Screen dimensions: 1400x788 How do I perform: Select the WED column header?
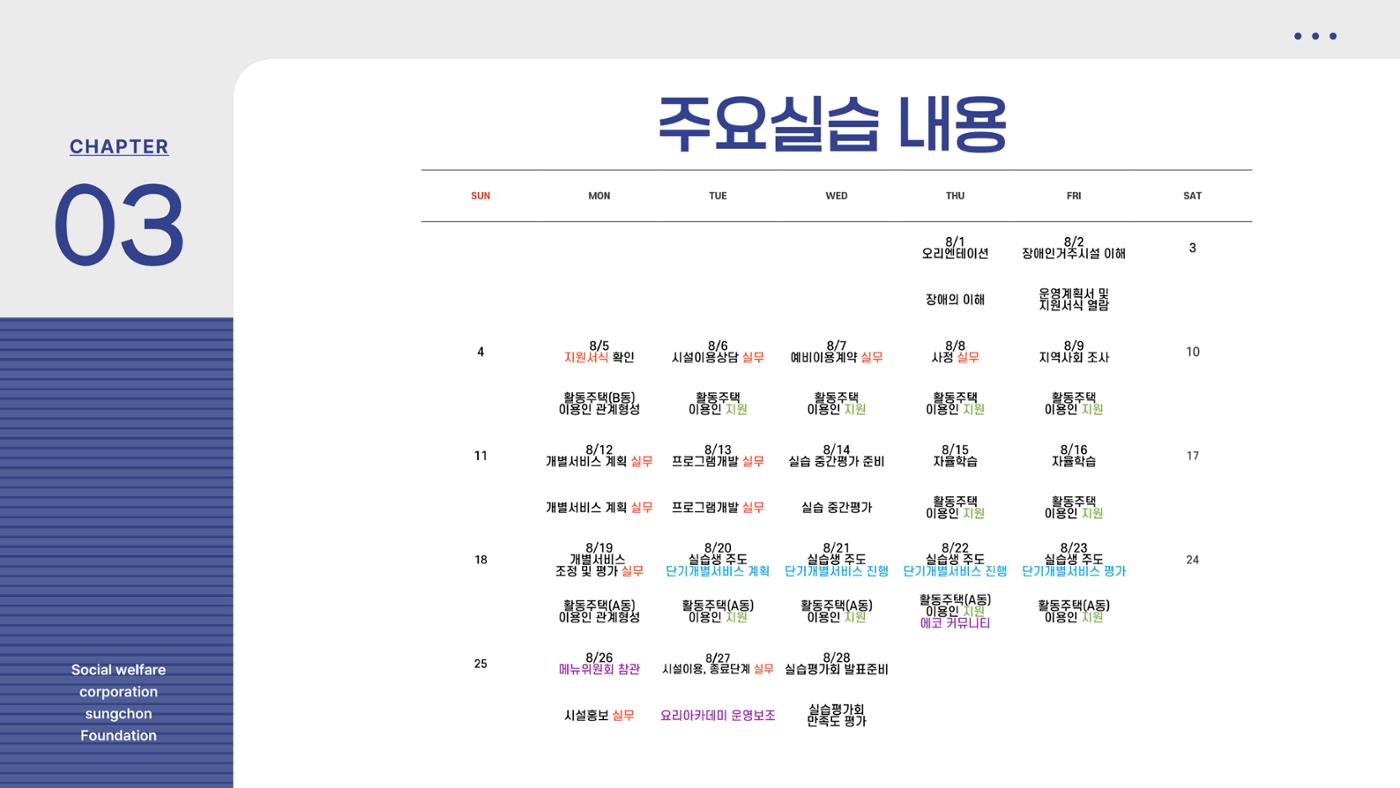pos(837,196)
